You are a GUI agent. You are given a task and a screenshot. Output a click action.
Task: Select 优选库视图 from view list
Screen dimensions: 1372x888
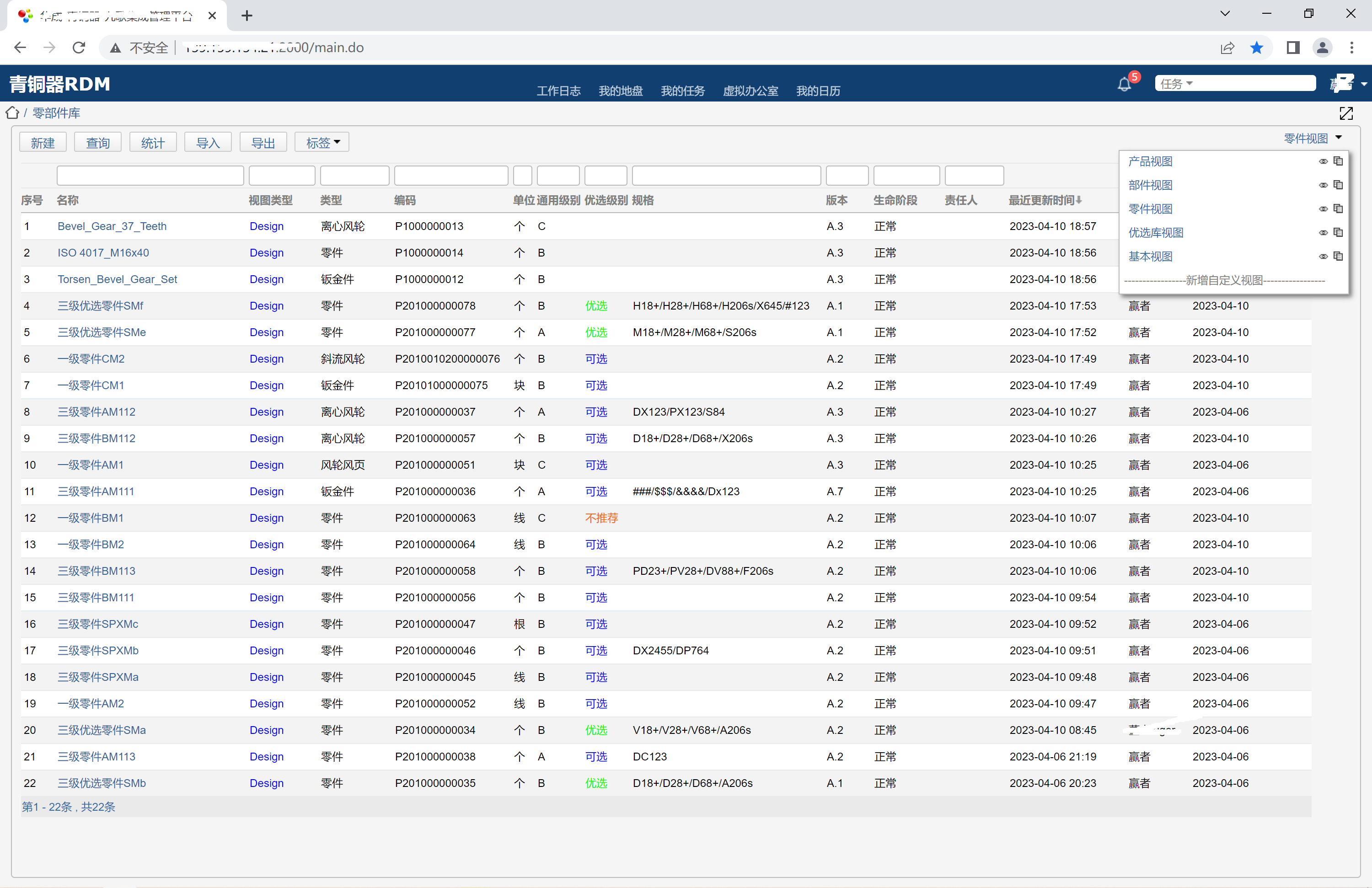click(1155, 233)
